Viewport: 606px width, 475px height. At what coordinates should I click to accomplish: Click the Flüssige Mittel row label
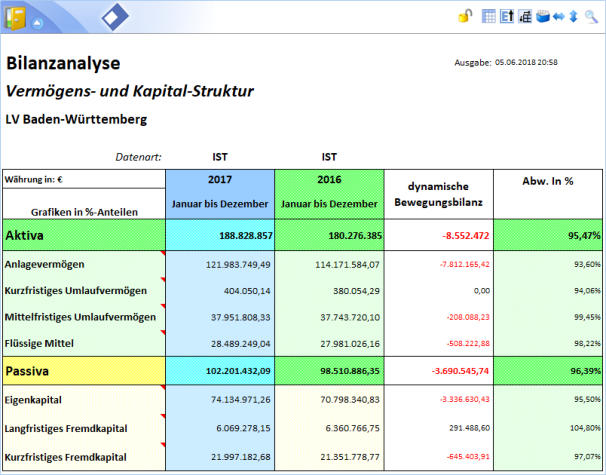coord(40,342)
